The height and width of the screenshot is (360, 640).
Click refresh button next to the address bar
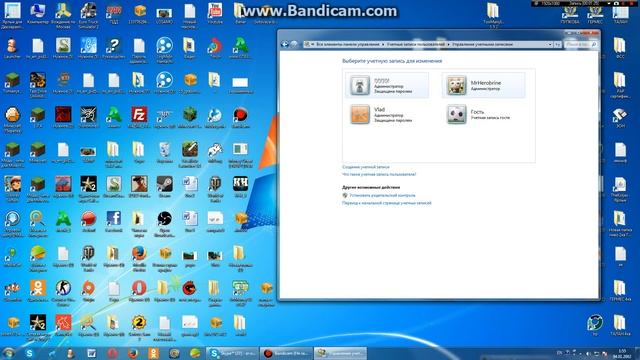pos(558,44)
